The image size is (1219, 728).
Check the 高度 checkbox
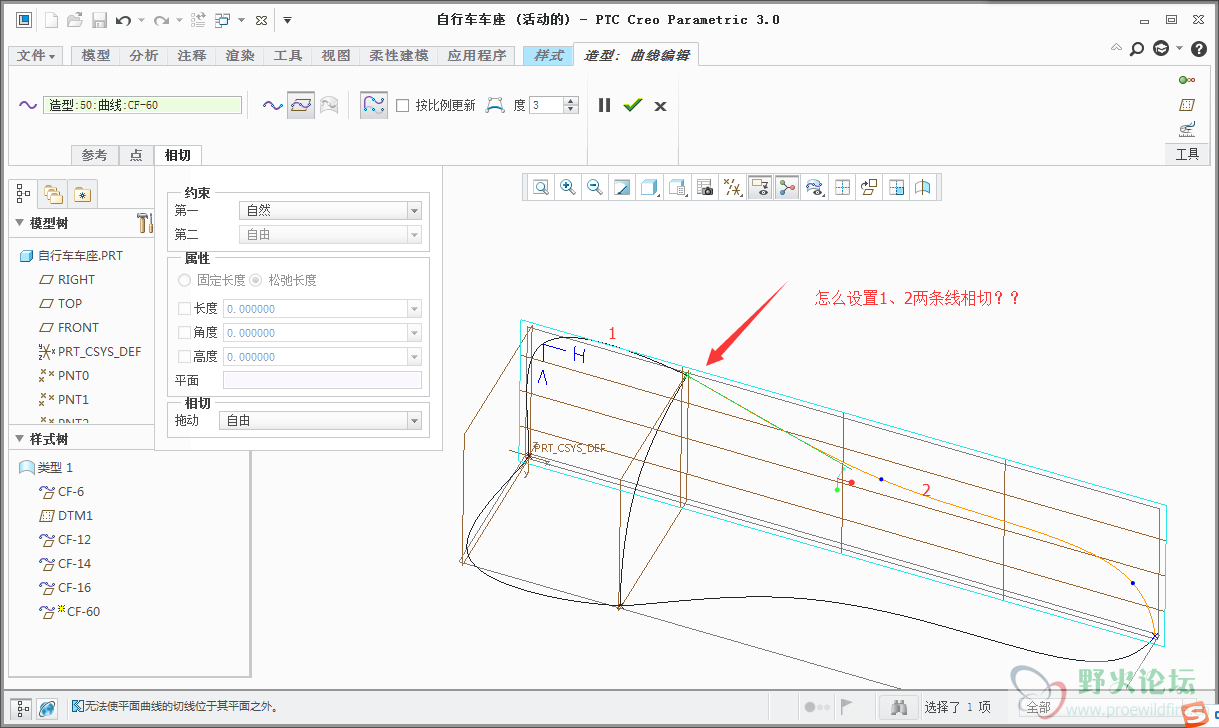pyautogui.click(x=184, y=357)
